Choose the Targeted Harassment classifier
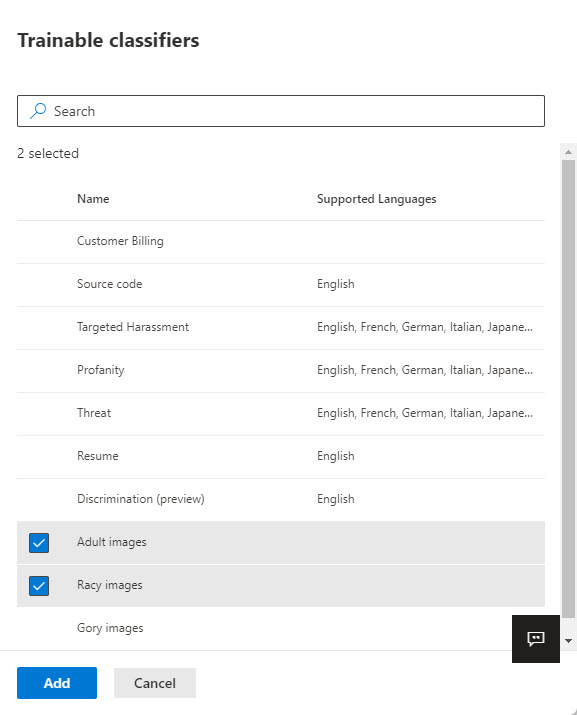 (x=281, y=327)
